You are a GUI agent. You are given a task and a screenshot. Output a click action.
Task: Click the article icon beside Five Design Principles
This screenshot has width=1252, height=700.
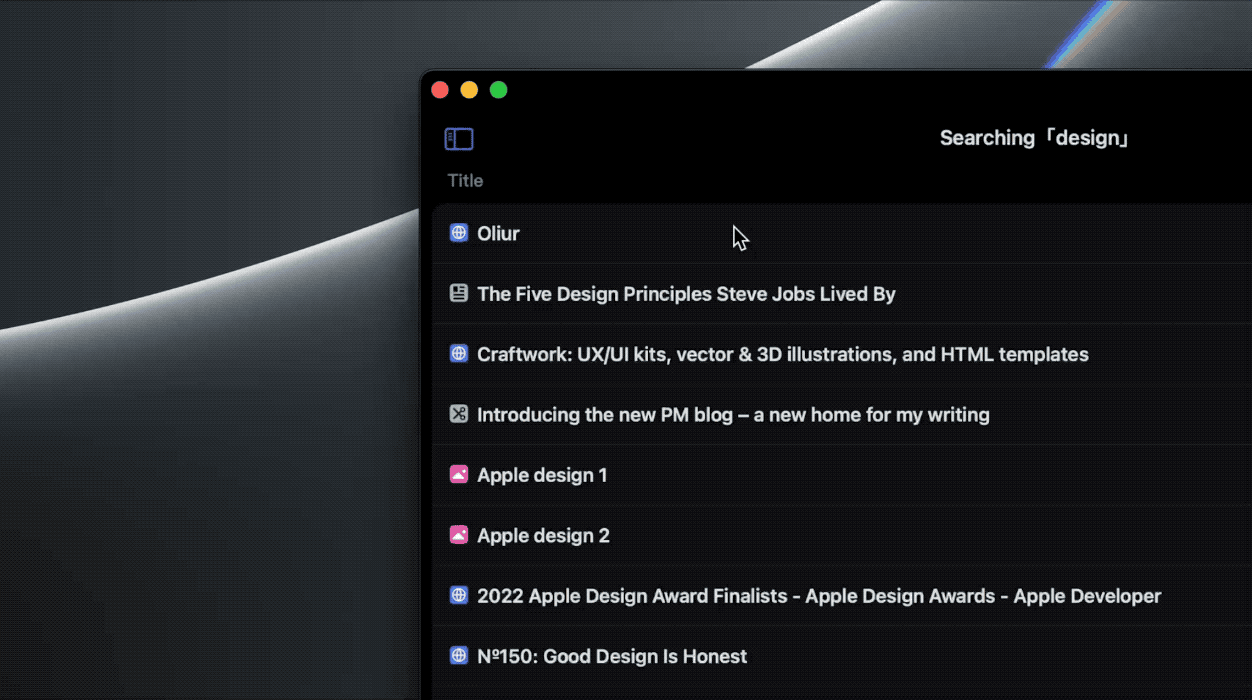pyautogui.click(x=459, y=294)
